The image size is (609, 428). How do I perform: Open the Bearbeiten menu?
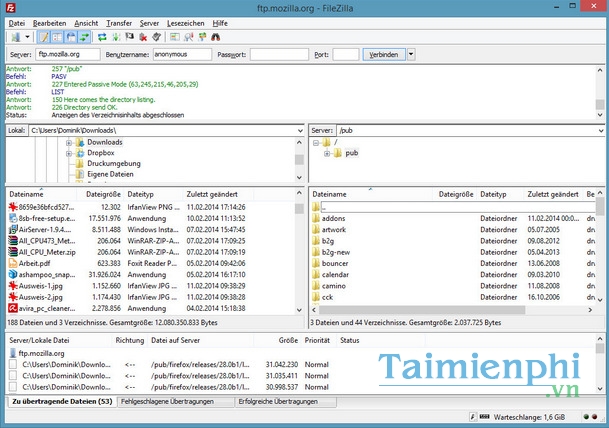click(49, 23)
